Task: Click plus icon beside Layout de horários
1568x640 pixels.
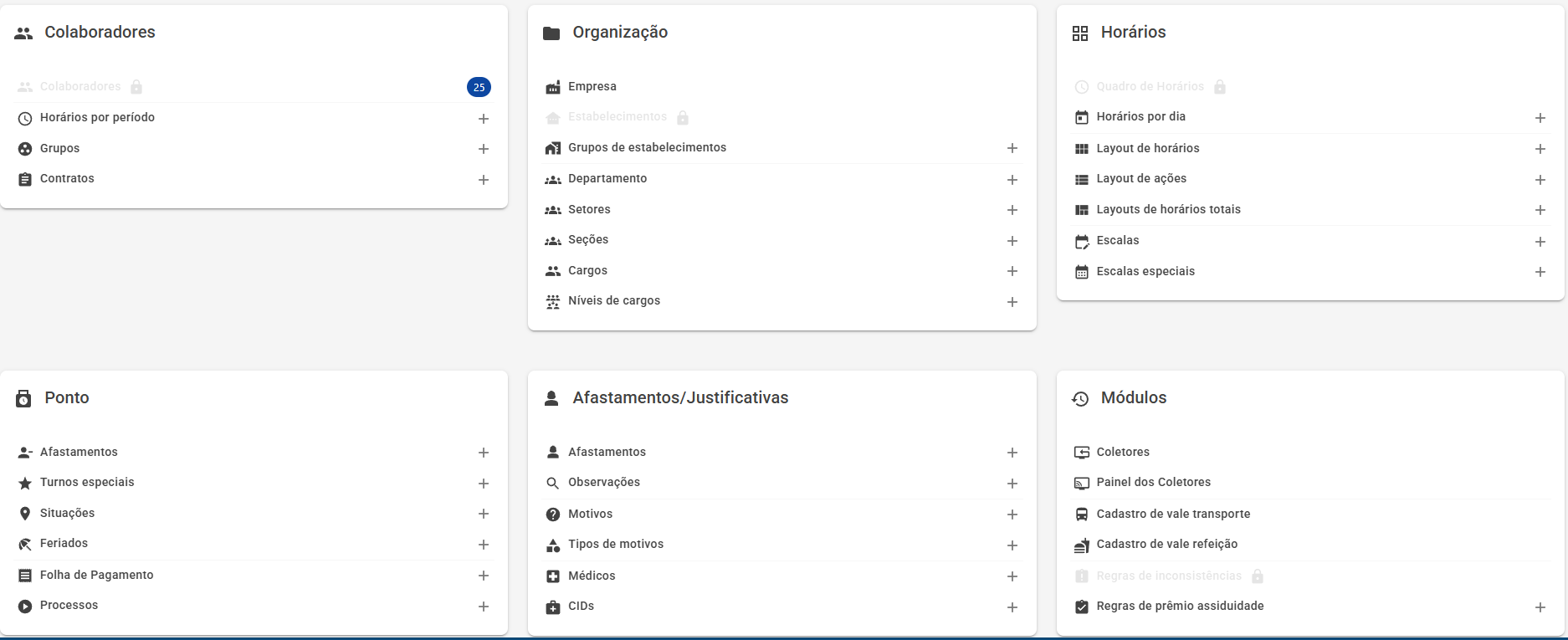Action: [x=1540, y=149]
